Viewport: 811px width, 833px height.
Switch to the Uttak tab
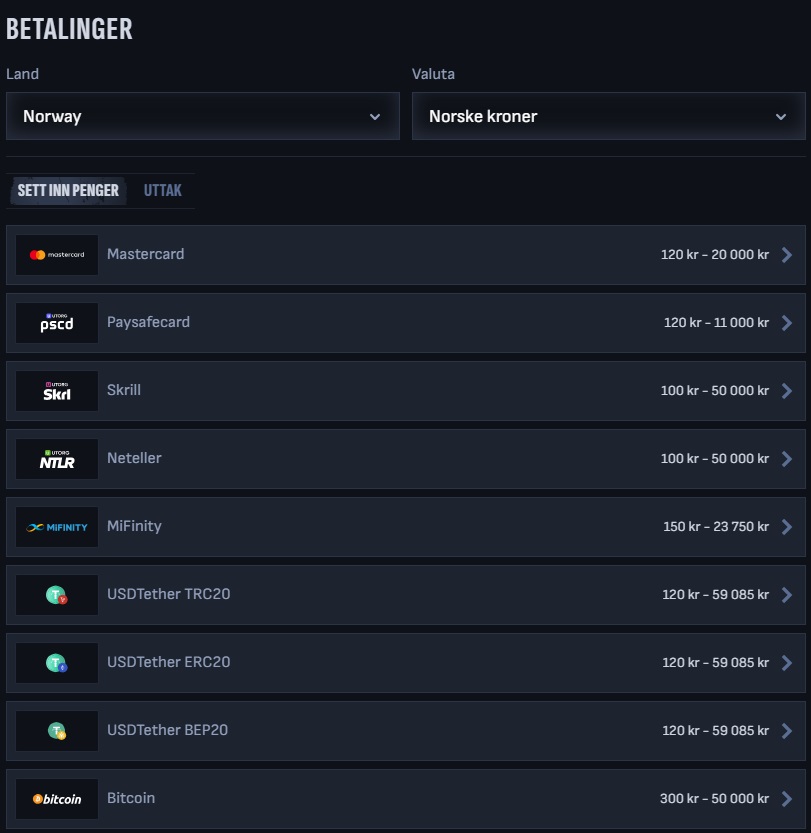[163, 190]
